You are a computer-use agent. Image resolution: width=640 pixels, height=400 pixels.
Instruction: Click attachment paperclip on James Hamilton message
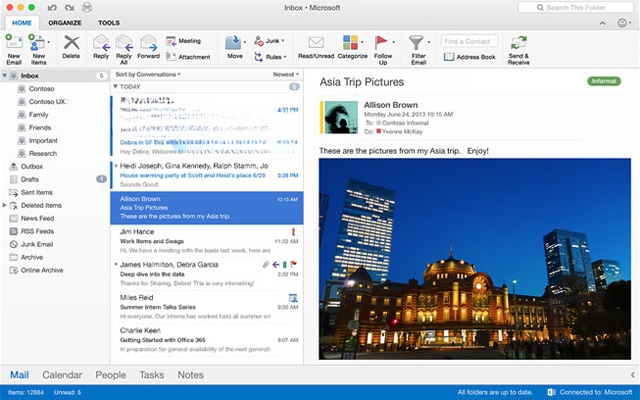(266, 264)
